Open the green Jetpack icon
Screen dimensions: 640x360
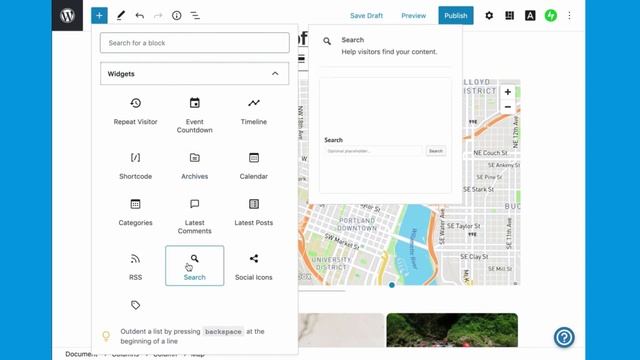click(x=551, y=16)
